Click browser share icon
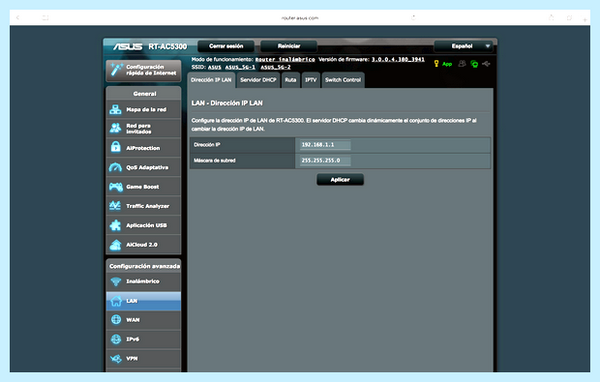 pos(551,18)
